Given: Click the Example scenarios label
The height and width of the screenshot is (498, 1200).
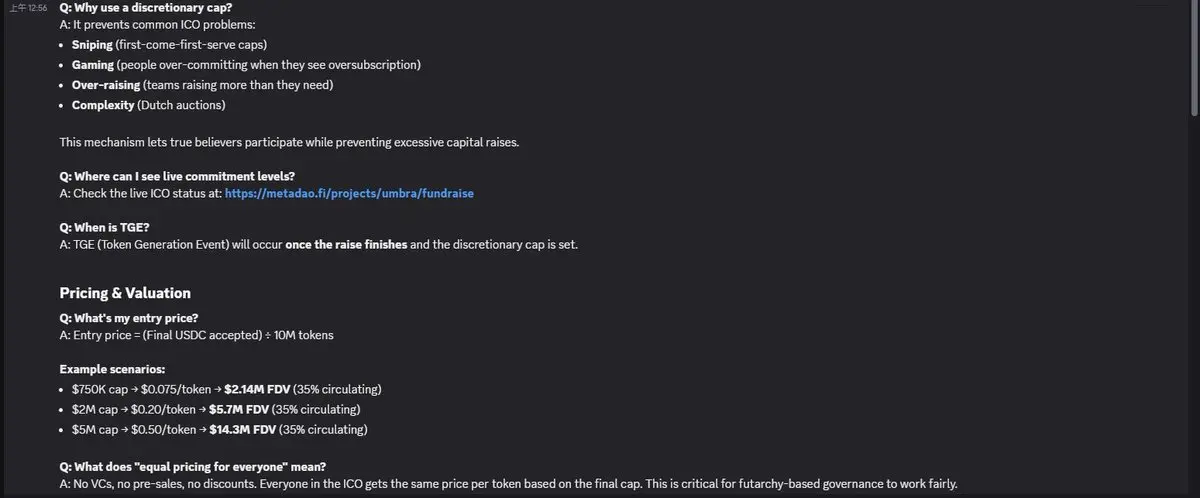Looking at the screenshot, I should tap(112, 369).
